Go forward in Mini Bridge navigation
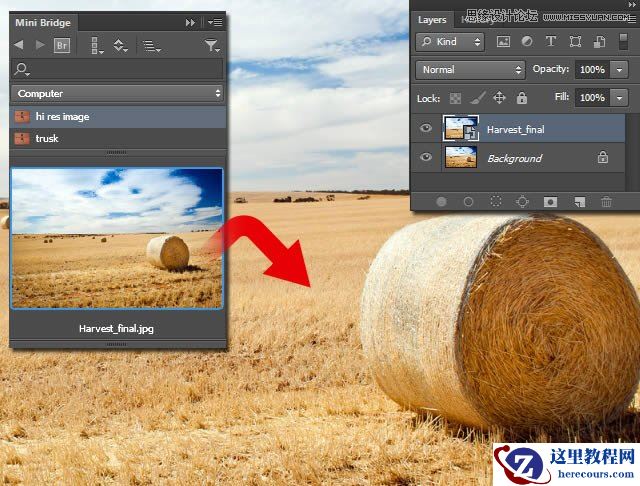This screenshot has width=640, height=486. [40, 44]
